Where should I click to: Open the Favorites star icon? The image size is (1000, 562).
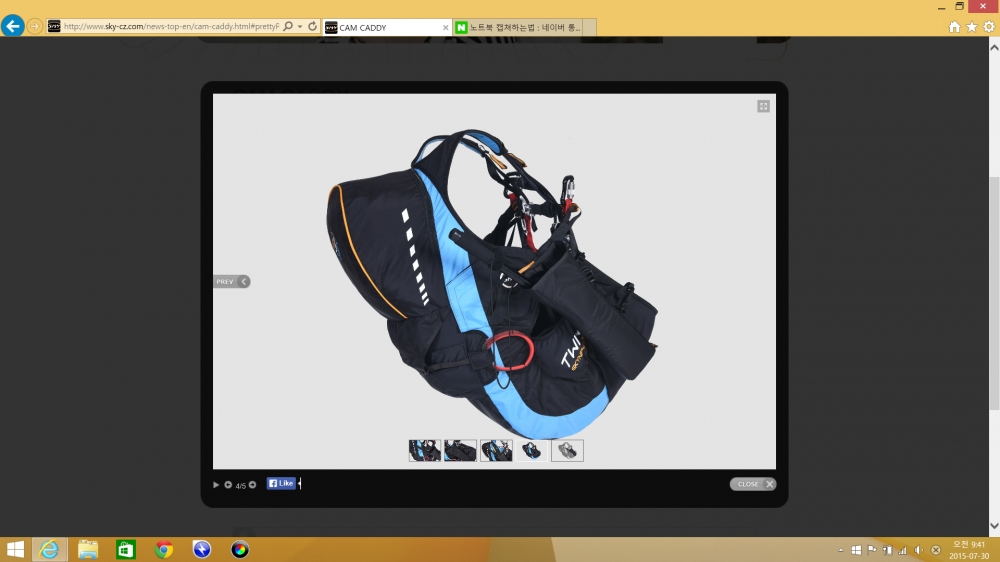971,27
